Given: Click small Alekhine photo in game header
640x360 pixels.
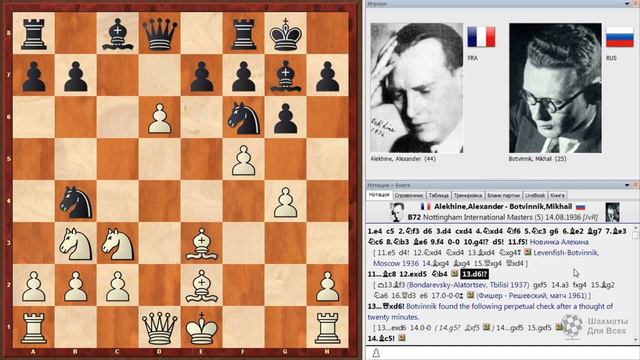Looking at the screenshot, I should [x=397, y=212].
